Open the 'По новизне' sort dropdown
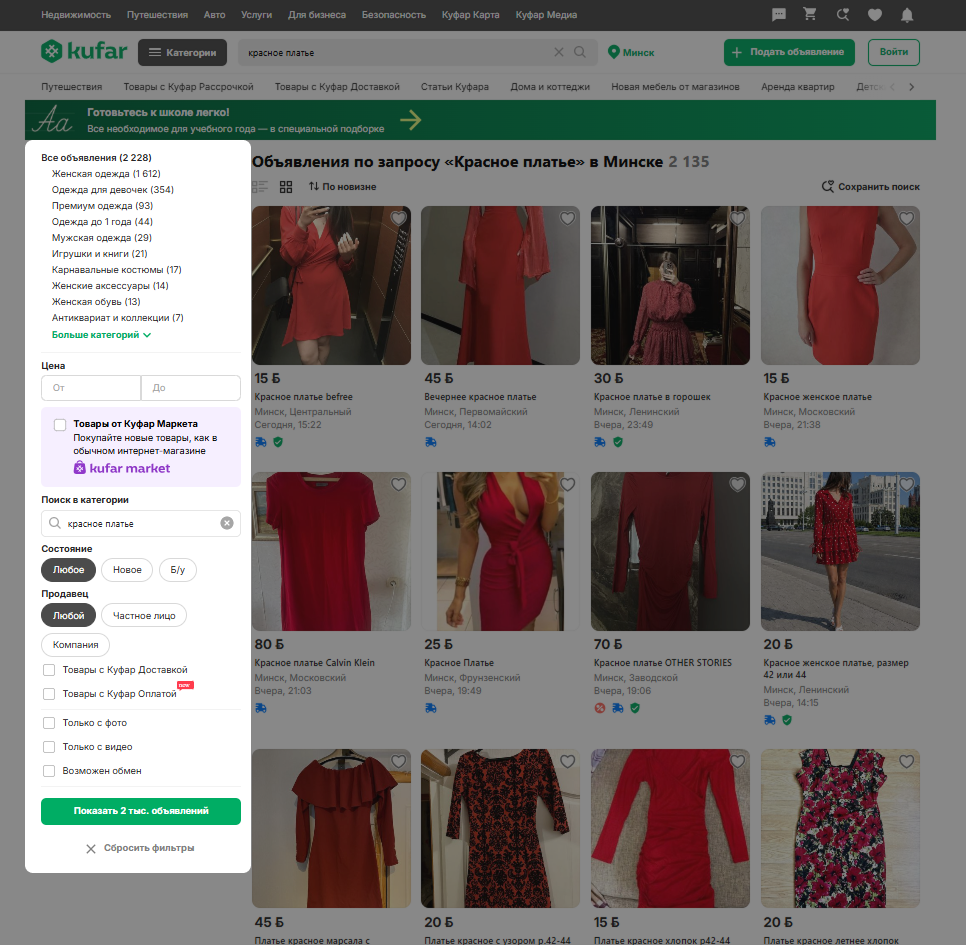 tap(343, 187)
